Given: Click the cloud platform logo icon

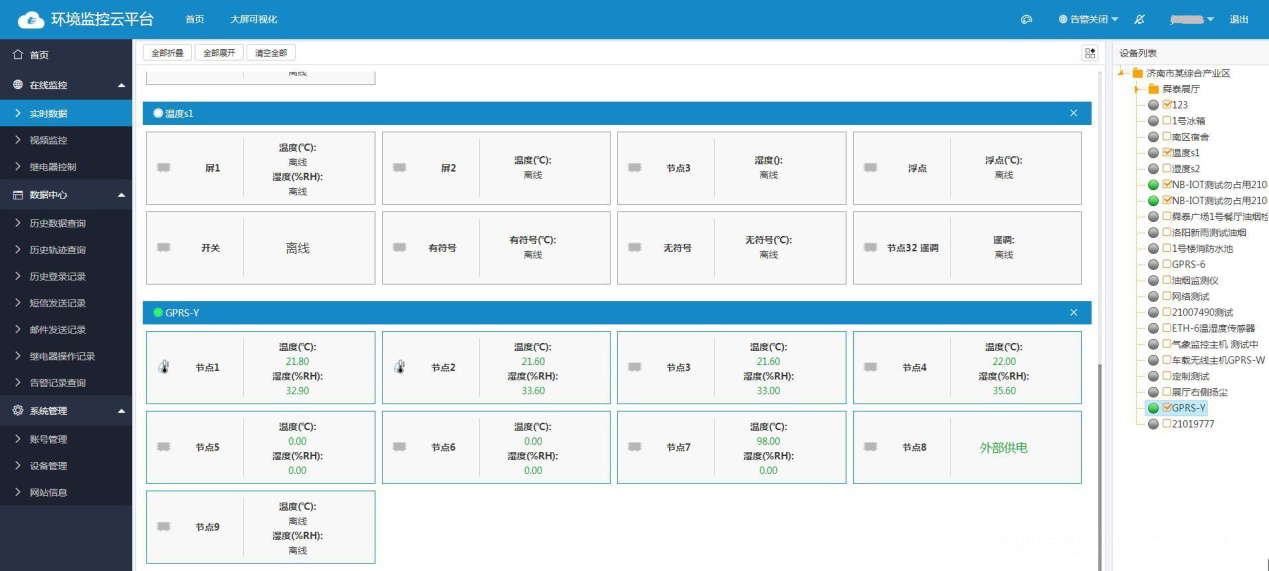Looking at the screenshot, I should (x=32, y=20).
